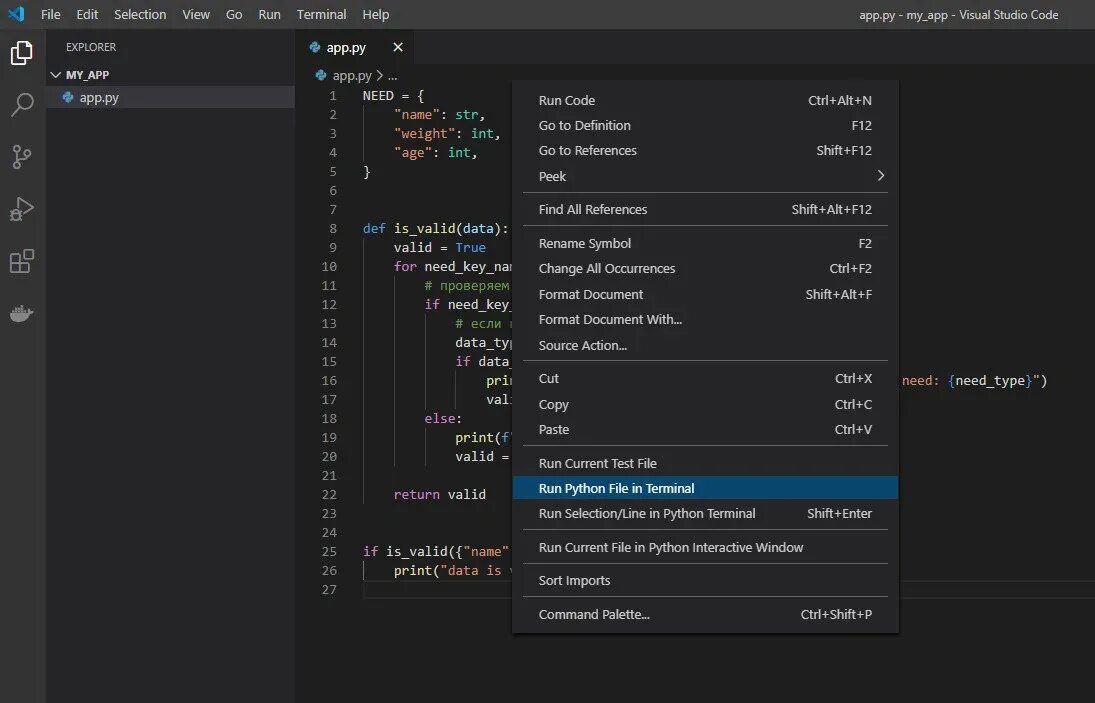Open Source Action... entry
The height and width of the screenshot is (703, 1095).
(705, 346)
